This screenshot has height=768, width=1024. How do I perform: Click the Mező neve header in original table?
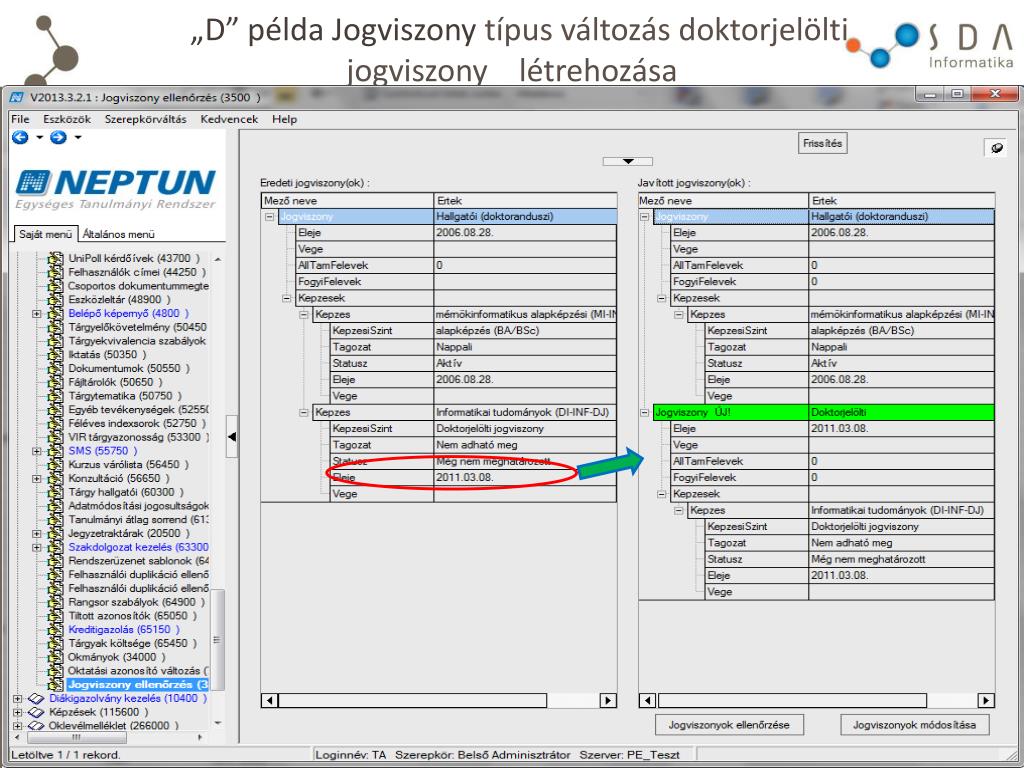(347, 200)
